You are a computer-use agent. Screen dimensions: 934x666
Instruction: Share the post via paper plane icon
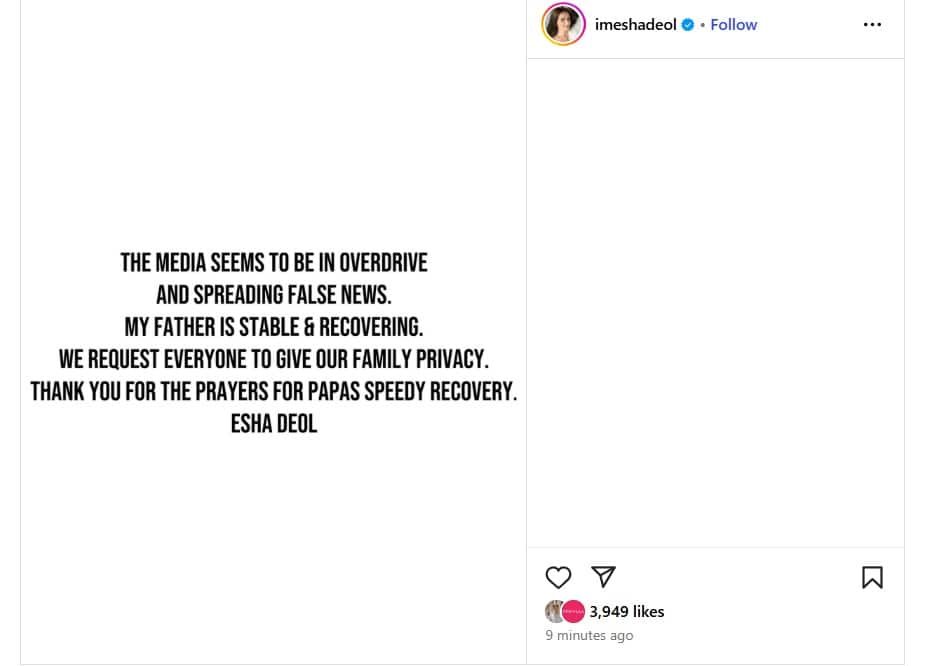603,576
